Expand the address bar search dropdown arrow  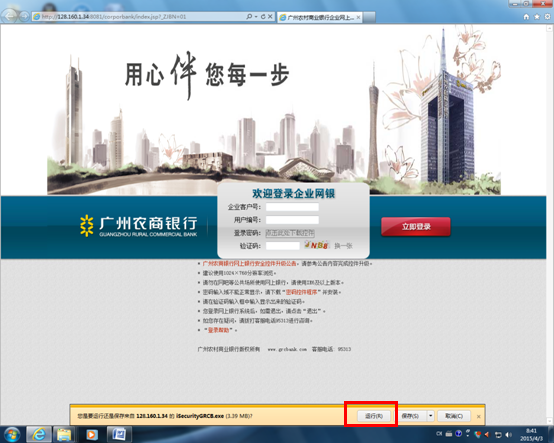pyautogui.click(x=256, y=17)
